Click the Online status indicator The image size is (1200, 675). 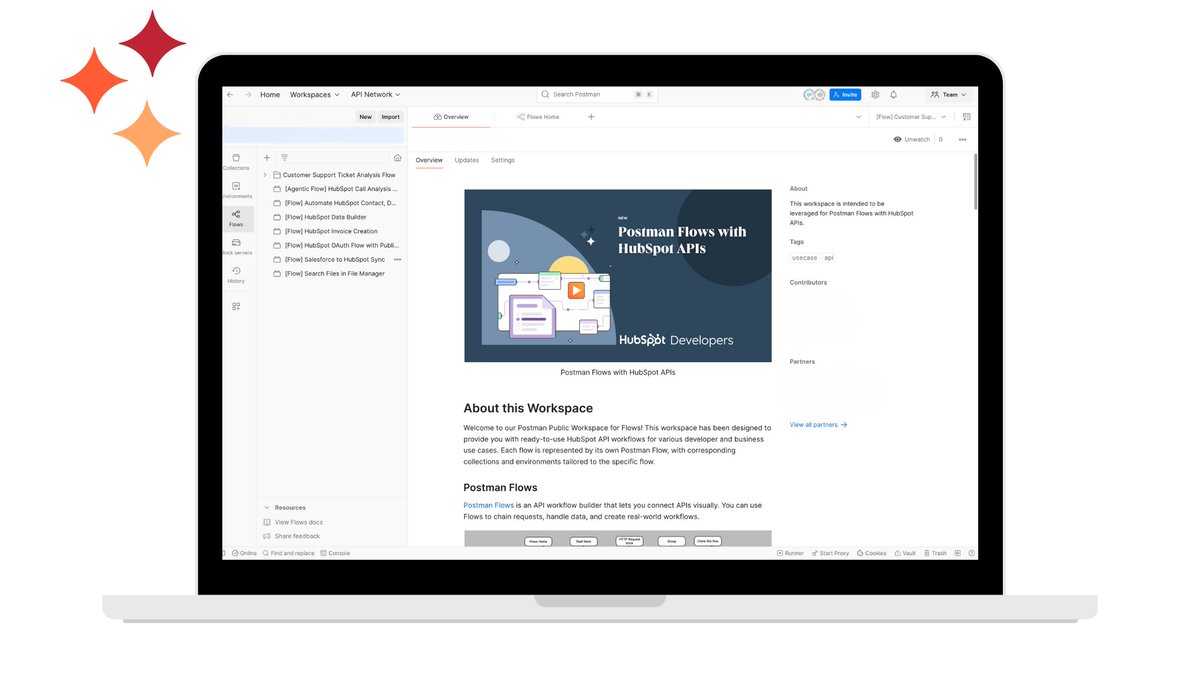244,553
